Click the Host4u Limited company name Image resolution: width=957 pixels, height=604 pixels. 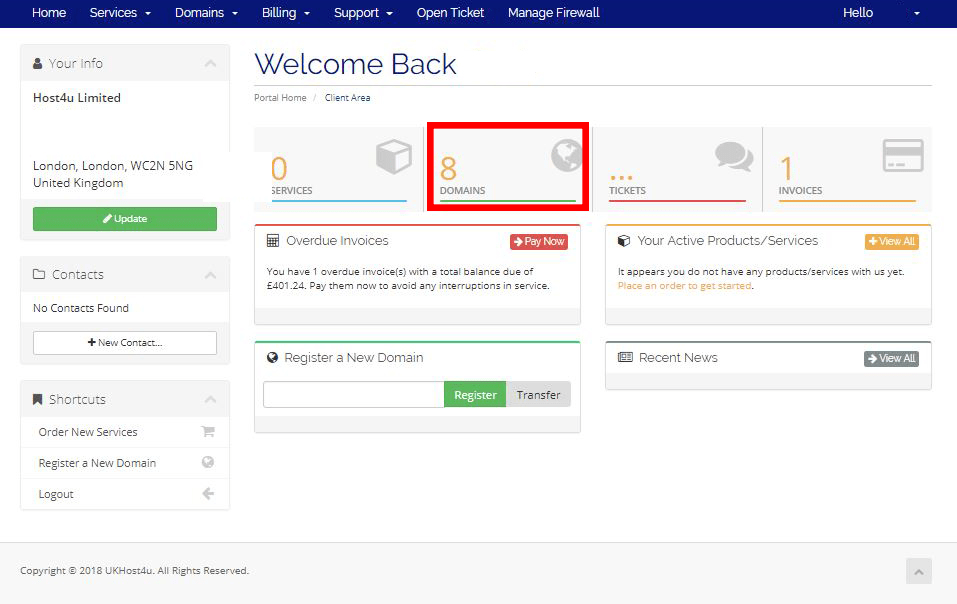pyautogui.click(x=77, y=98)
